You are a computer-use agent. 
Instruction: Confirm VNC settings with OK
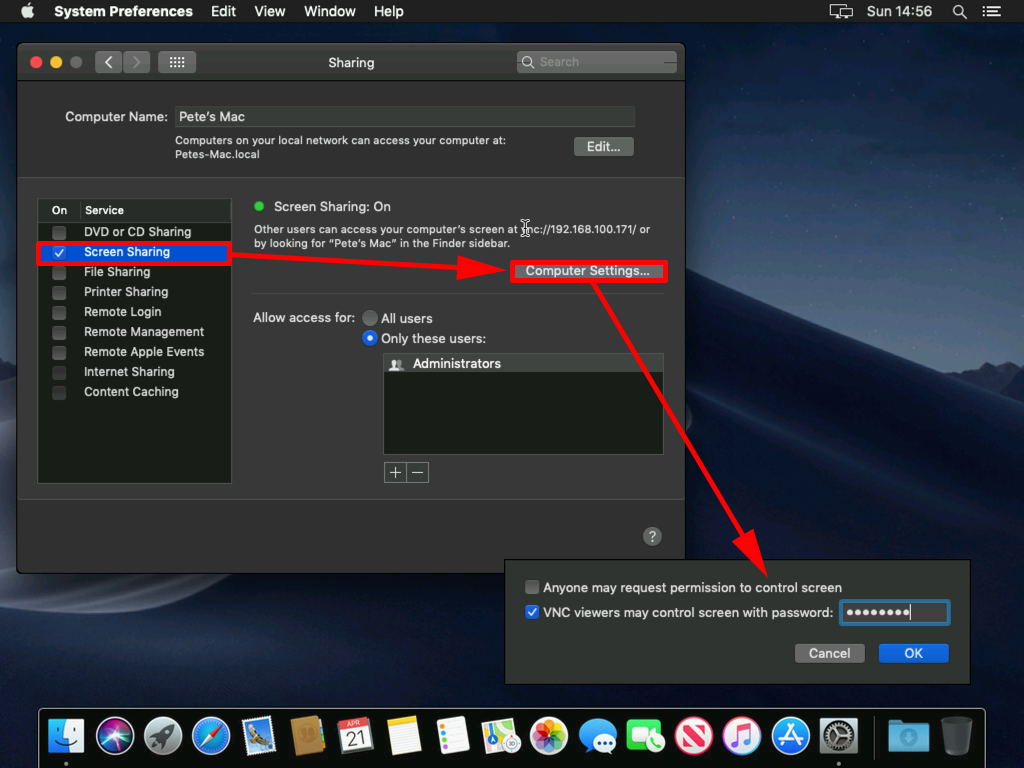[x=913, y=653]
